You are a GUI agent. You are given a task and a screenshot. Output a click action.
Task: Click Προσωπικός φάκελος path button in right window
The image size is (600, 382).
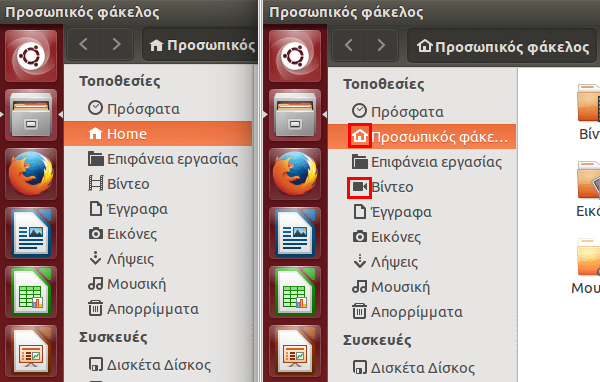(502, 46)
